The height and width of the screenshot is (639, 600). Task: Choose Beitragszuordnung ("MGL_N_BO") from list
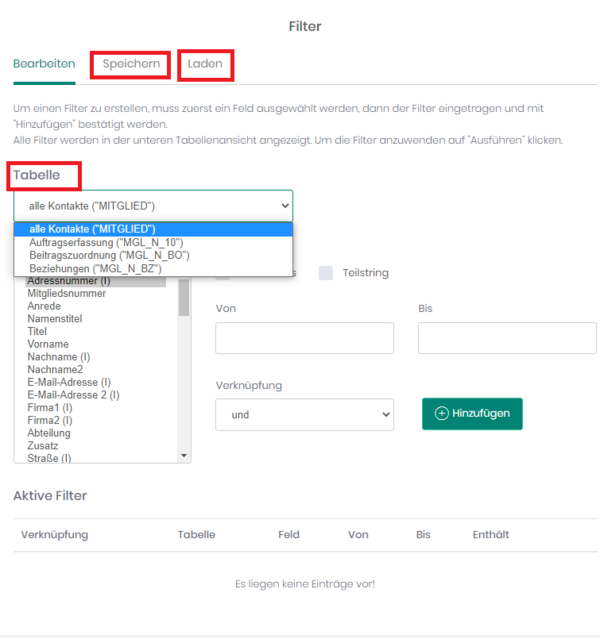click(x=109, y=256)
